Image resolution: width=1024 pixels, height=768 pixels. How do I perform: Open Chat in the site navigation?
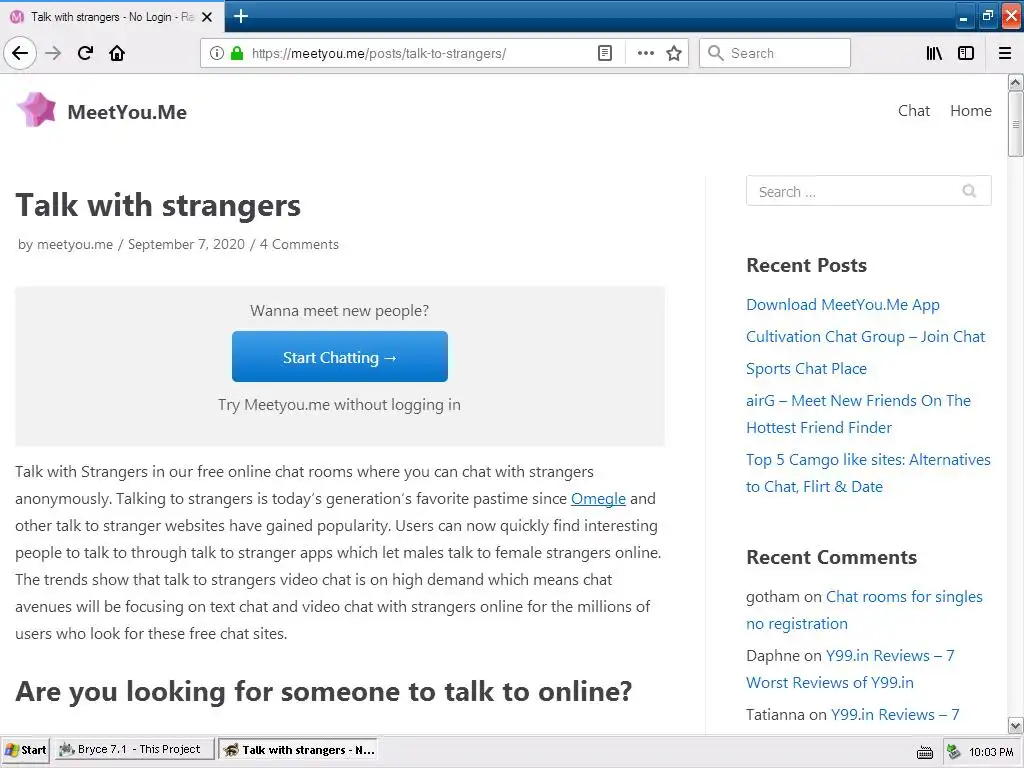(914, 111)
